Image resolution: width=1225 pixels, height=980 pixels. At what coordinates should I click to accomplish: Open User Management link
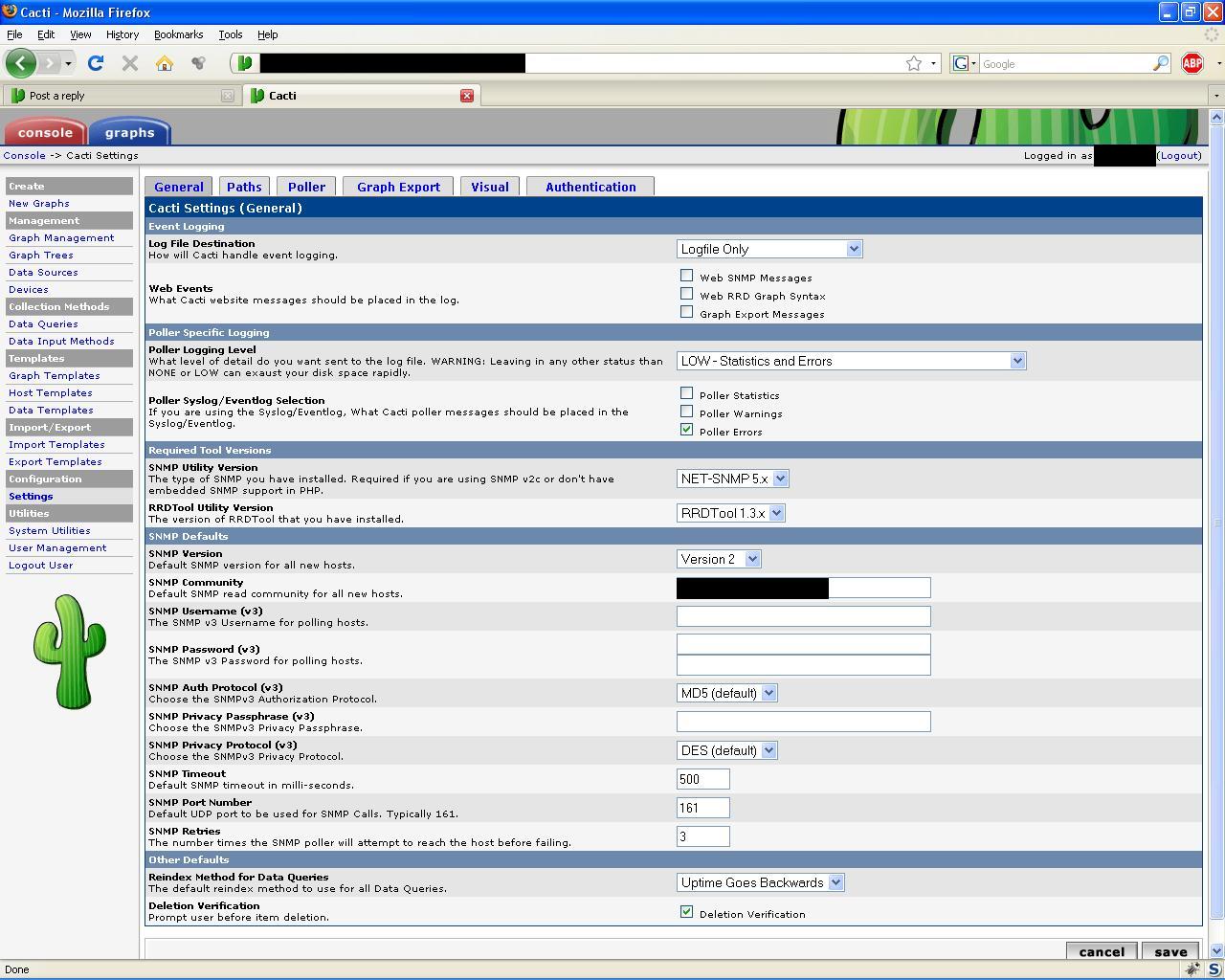coord(57,547)
